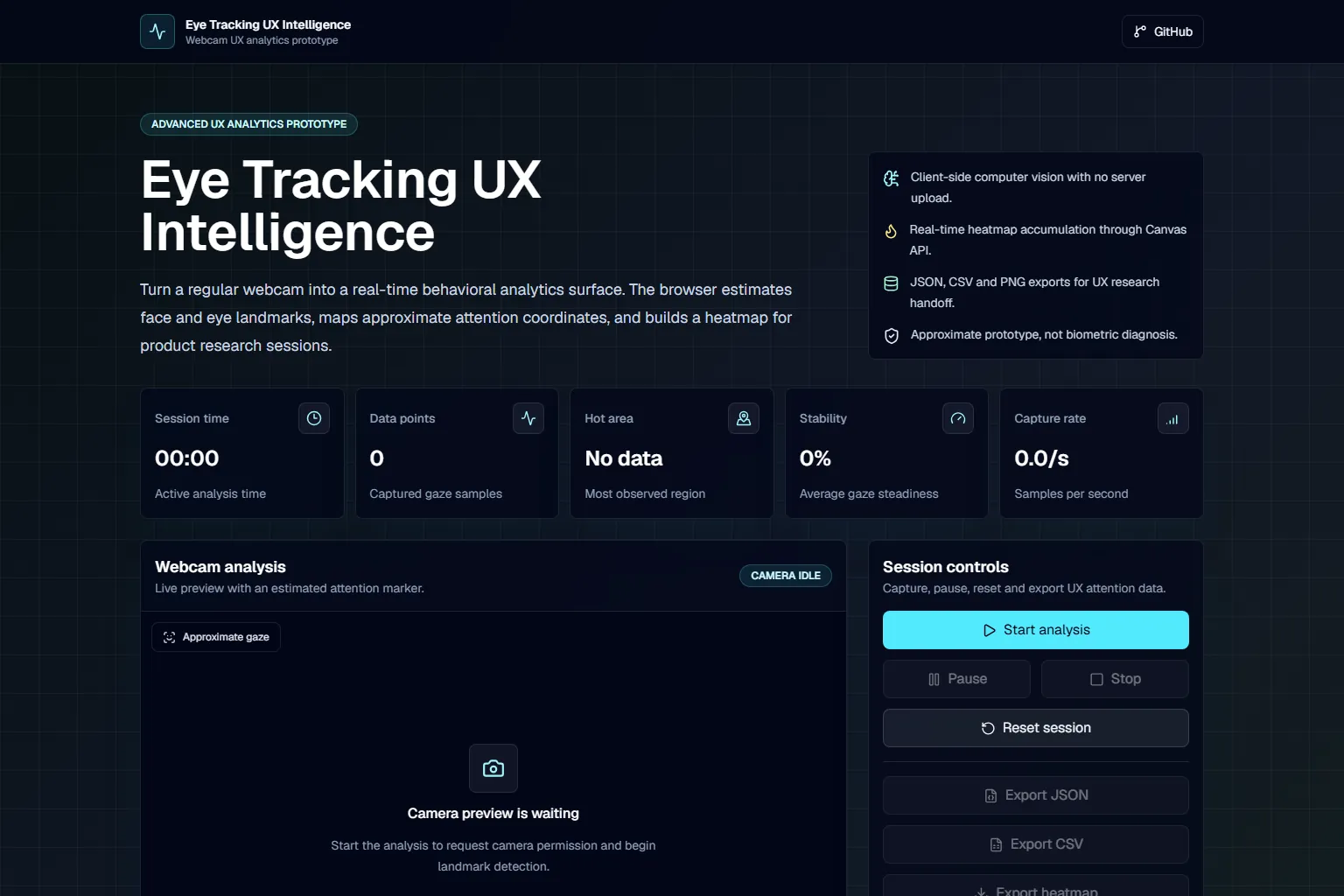Viewport: 1344px width, 896px height.
Task: Click the 'Webcam analysis' heading
Action: click(220, 567)
